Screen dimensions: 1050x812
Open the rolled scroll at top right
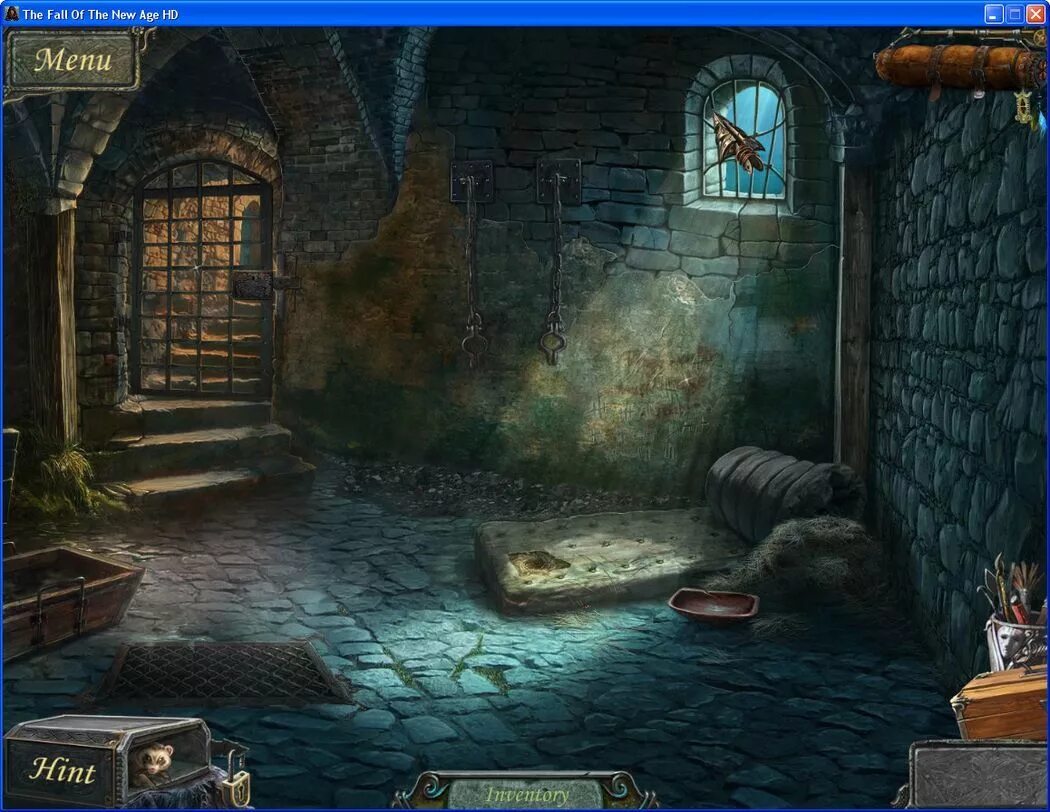click(x=962, y=65)
